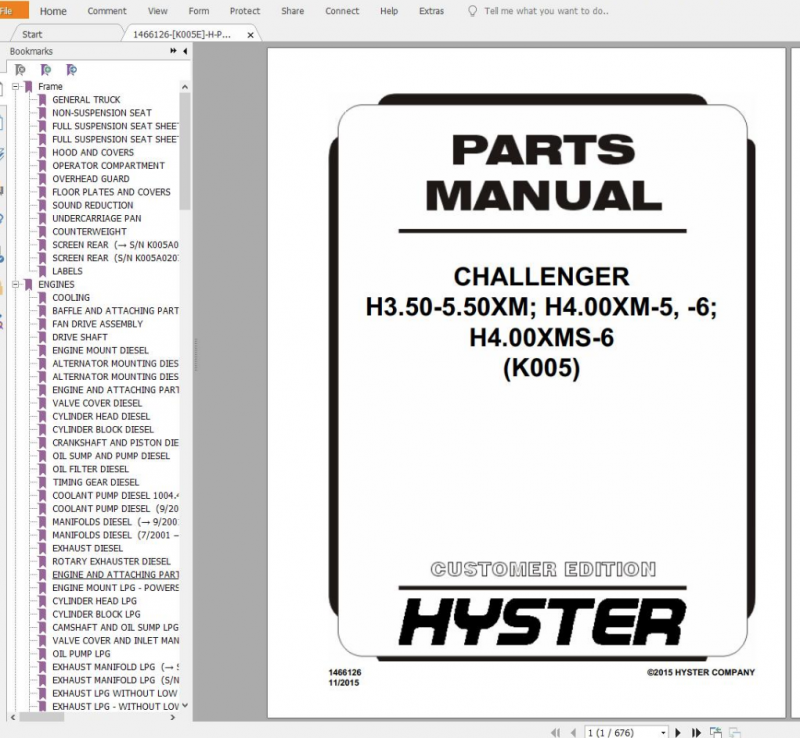Open the Help ribbon tab
Screen dimensions: 800x738
tap(389, 11)
